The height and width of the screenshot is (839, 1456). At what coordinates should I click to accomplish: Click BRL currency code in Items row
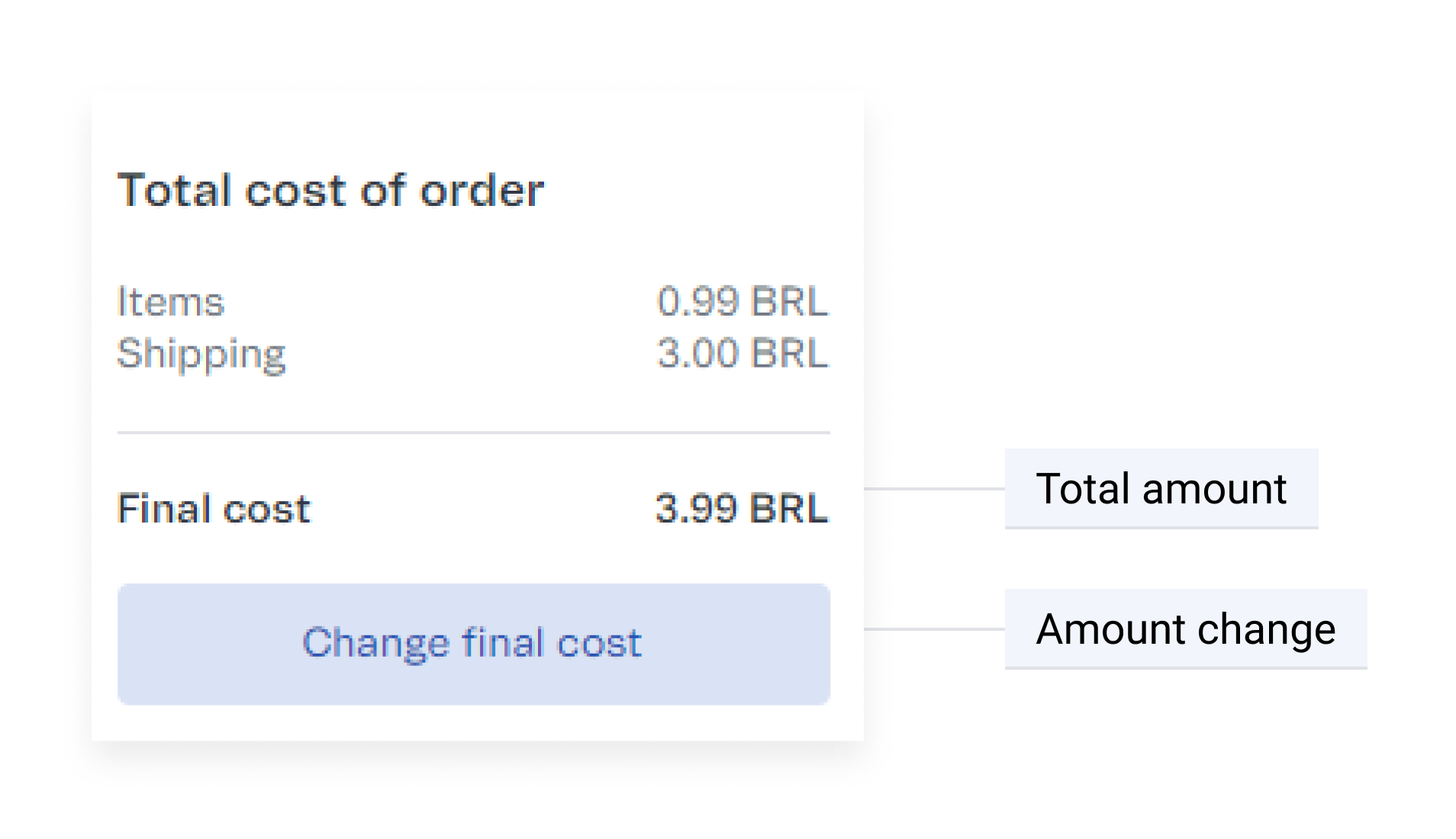[789, 301]
